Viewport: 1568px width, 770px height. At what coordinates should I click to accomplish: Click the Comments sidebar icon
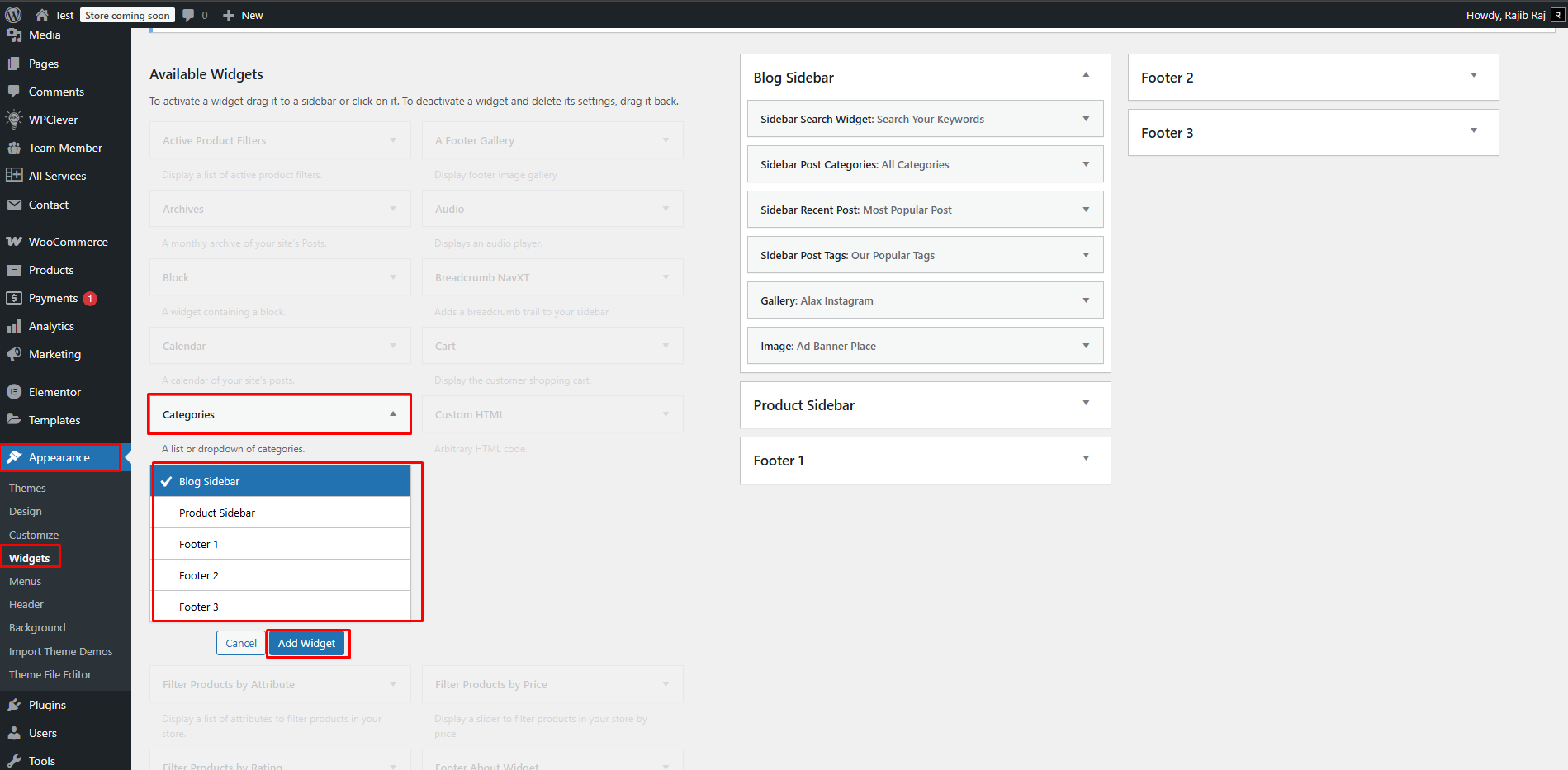[x=14, y=92]
